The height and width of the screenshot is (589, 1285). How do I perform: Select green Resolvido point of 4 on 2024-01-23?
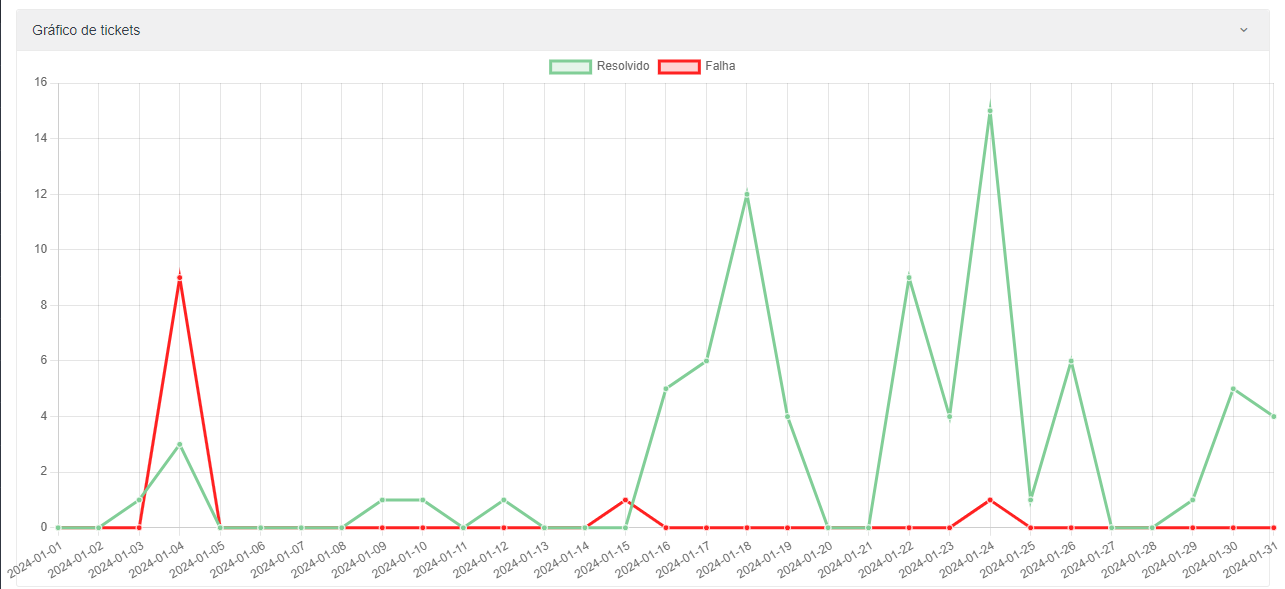click(x=949, y=416)
